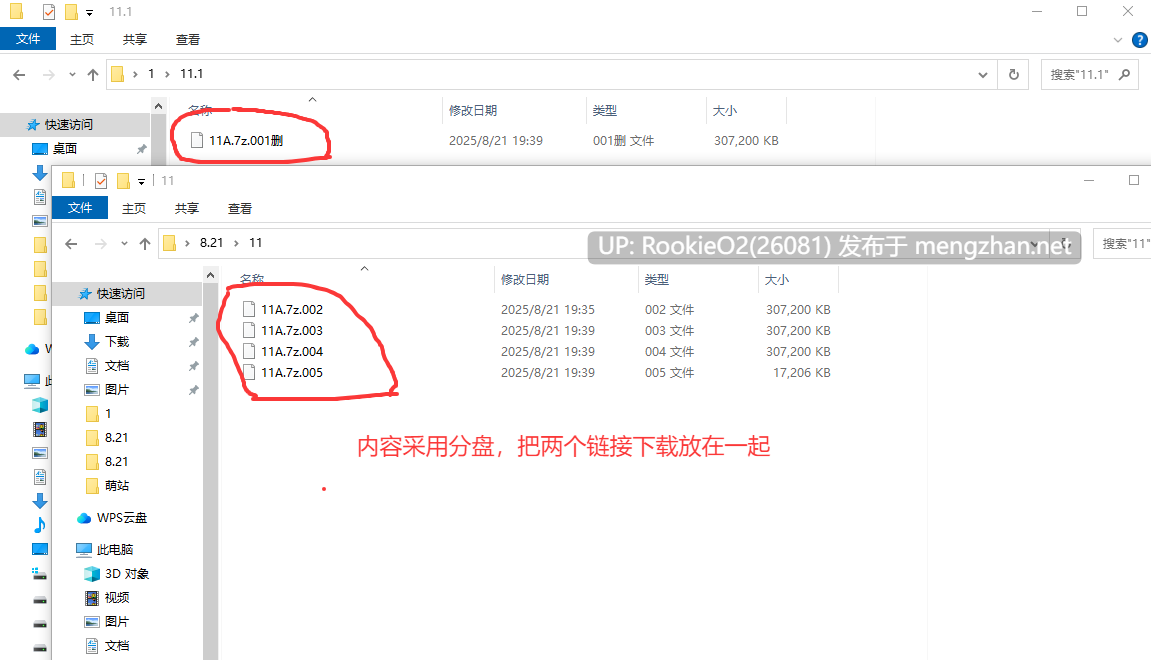Click the help icon in 11.1 window
Image resolution: width=1151 pixels, height=660 pixels.
1140,40
